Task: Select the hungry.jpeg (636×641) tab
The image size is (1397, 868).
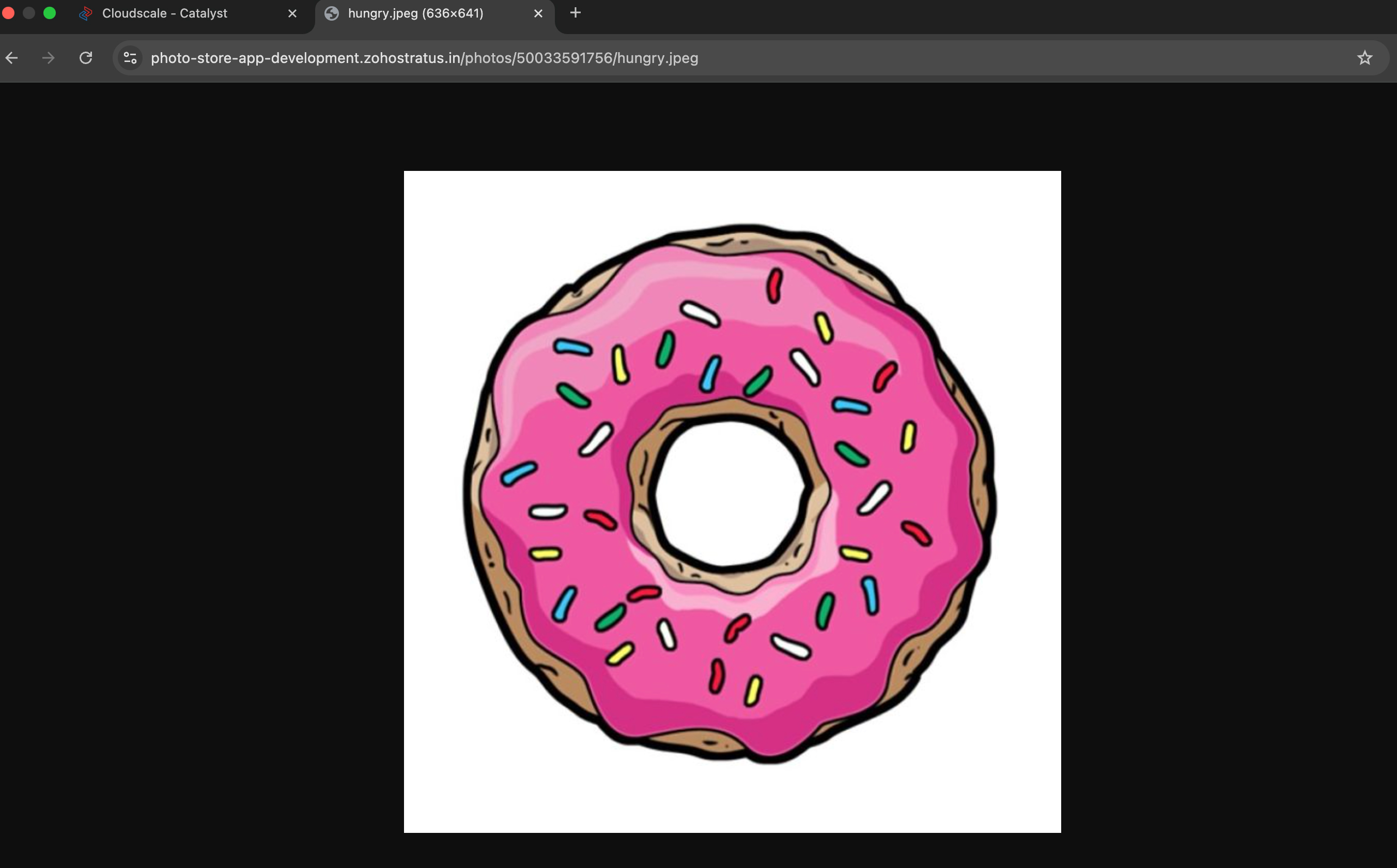Action: click(x=415, y=13)
